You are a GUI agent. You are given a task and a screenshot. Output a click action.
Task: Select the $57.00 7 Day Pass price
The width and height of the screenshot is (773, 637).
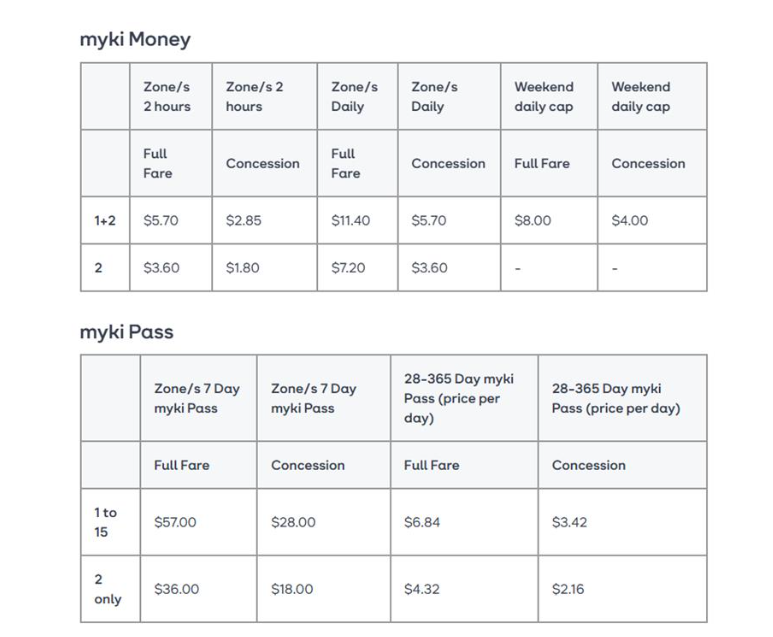pos(175,522)
